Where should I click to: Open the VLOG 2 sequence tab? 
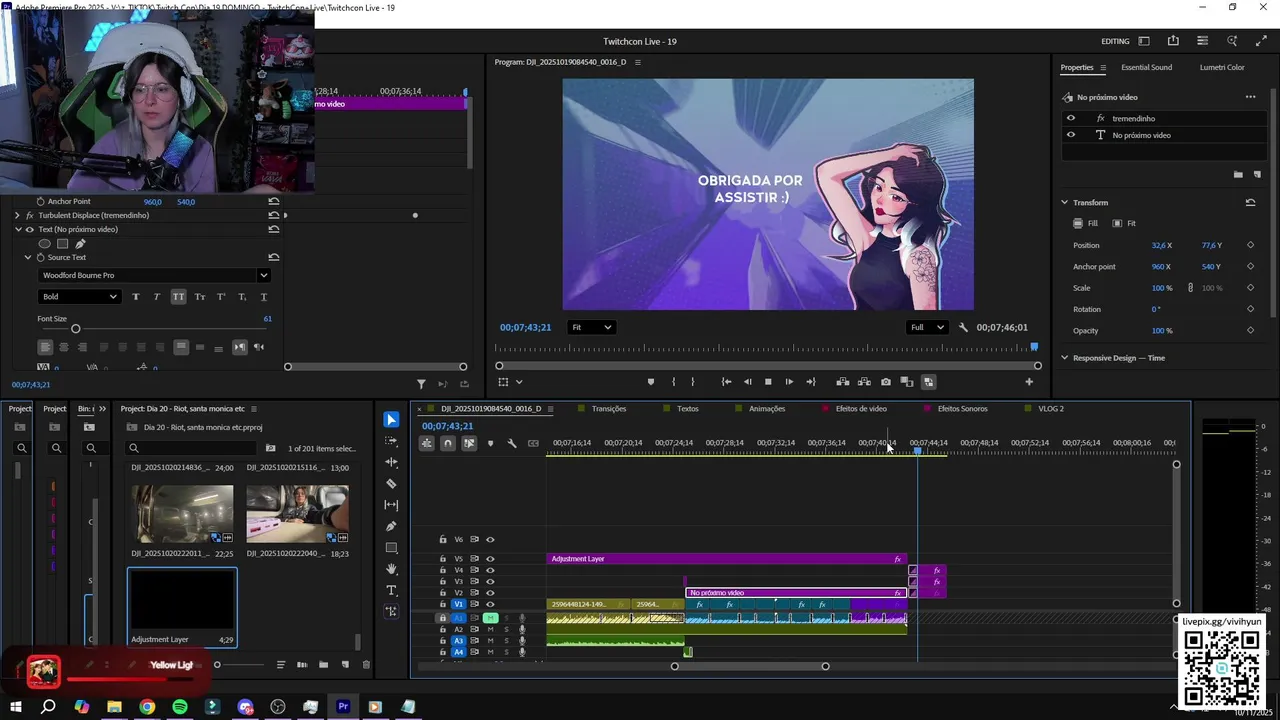click(1051, 409)
